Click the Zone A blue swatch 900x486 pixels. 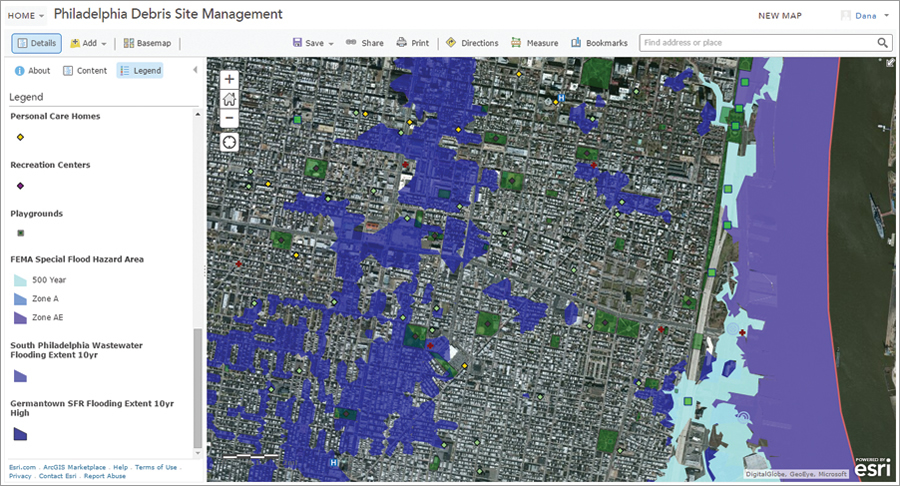click(x=20, y=298)
